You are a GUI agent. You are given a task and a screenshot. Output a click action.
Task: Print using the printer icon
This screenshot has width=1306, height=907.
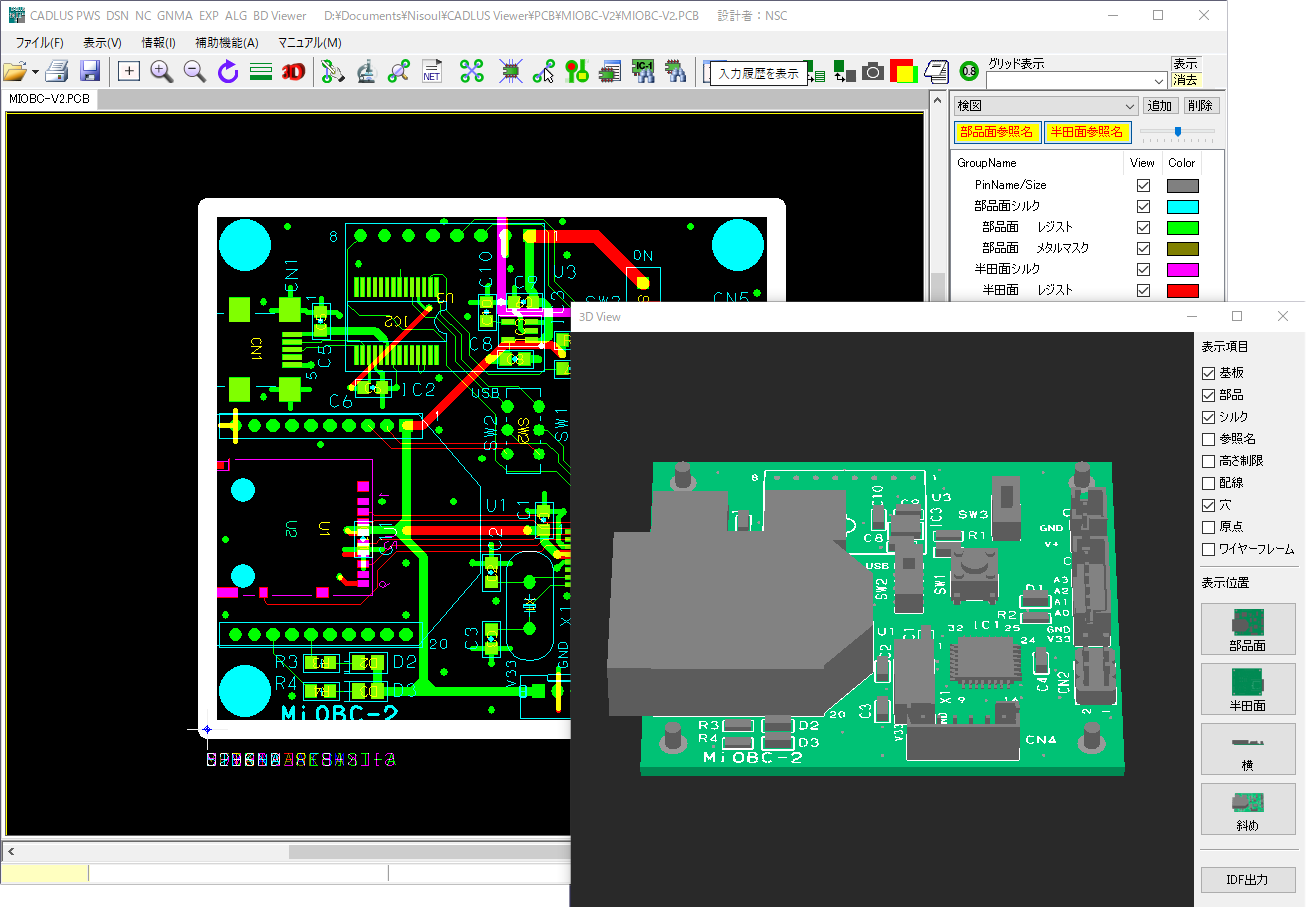(57, 71)
